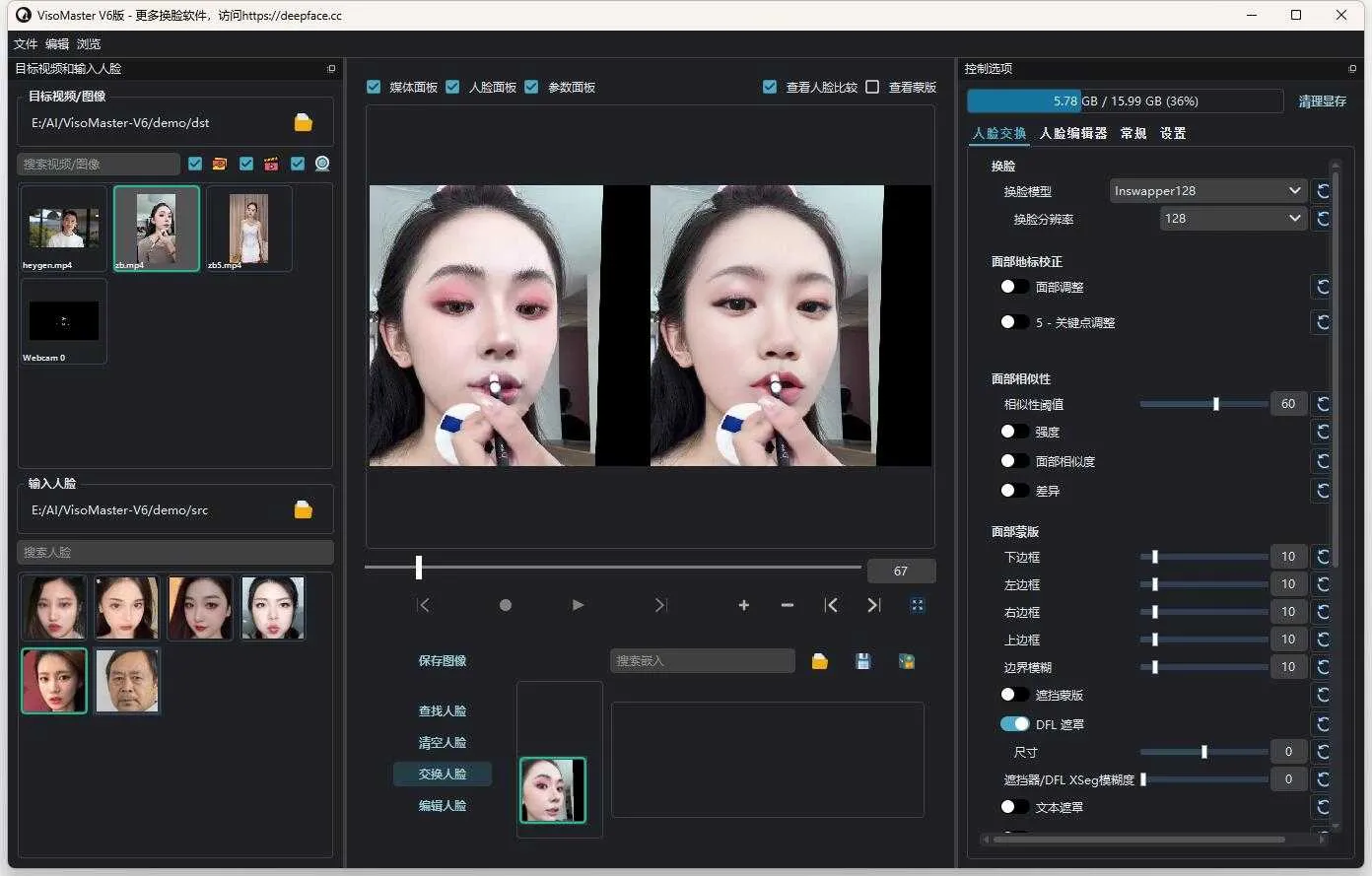Click the 查找人脸 button
The image size is (1372, 876).
click(x=443, y=711)
